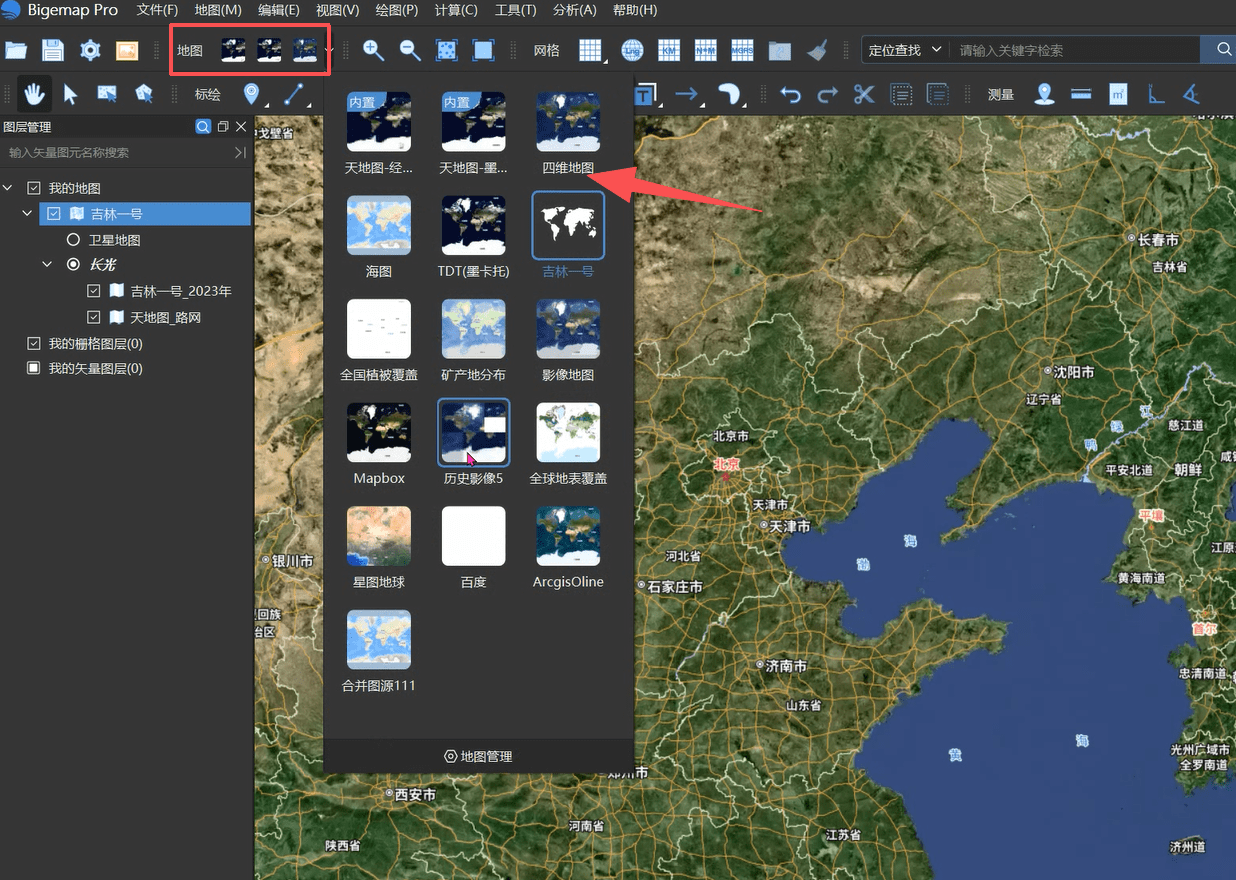Open file with the folder icon
This screenshot has height=880, width=1236.
point(16,50)
